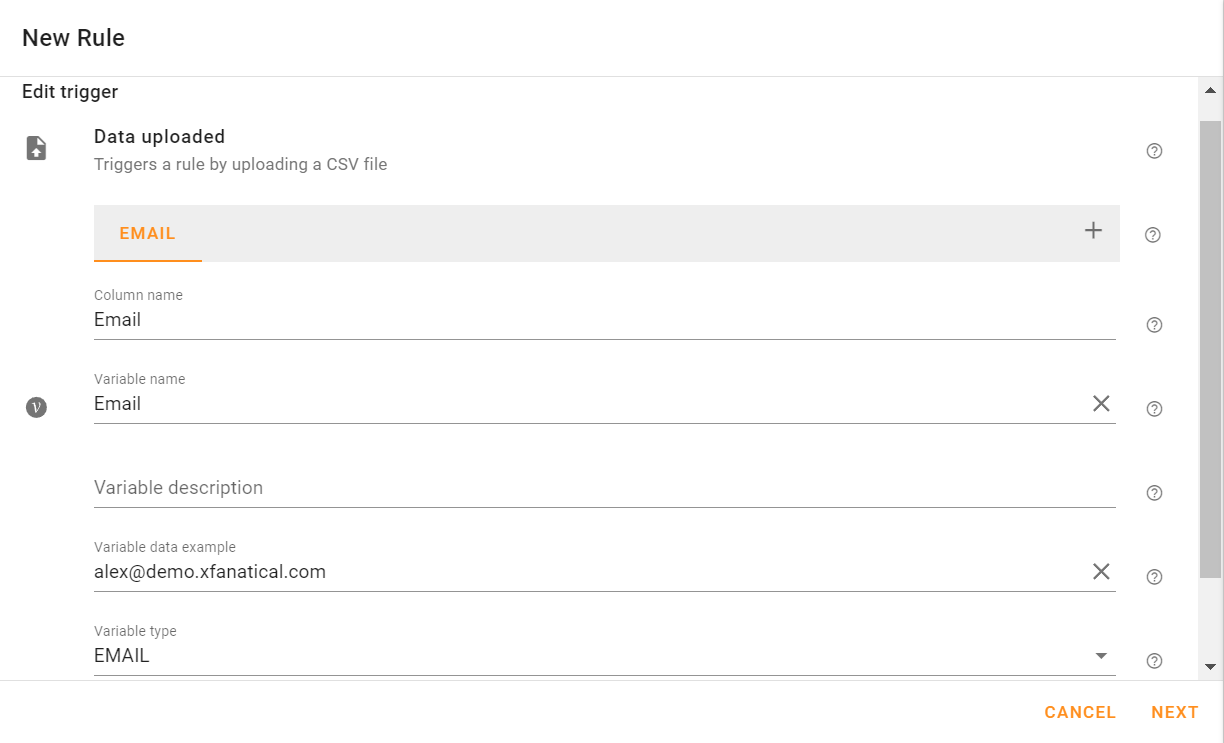This screenshot has height=743, width=1224.
Task: Click the scrollbar down arrow
Action: coord(1209,667)
